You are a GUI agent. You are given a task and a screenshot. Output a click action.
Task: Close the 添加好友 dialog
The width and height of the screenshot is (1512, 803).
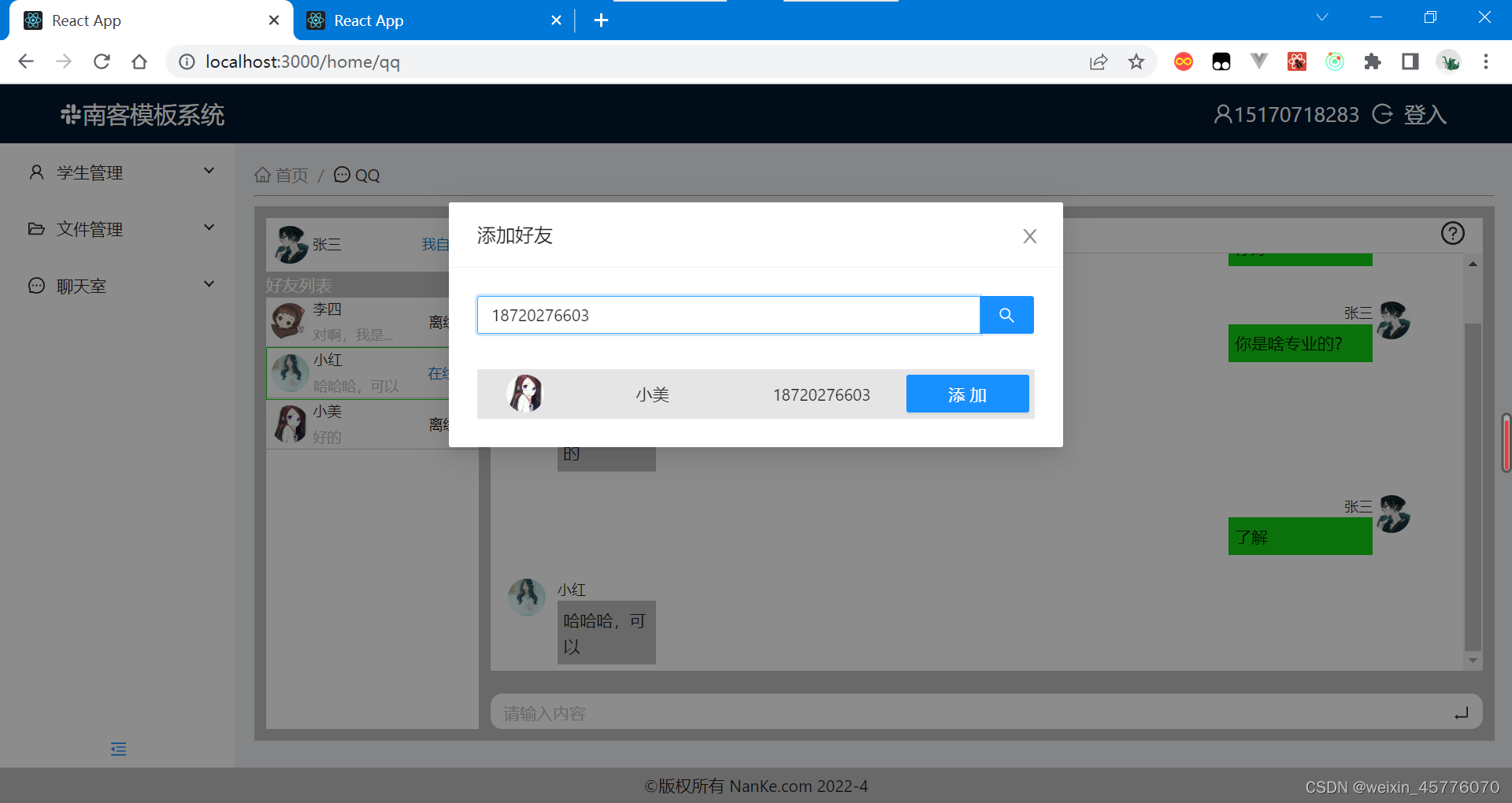coord(1029,236)
